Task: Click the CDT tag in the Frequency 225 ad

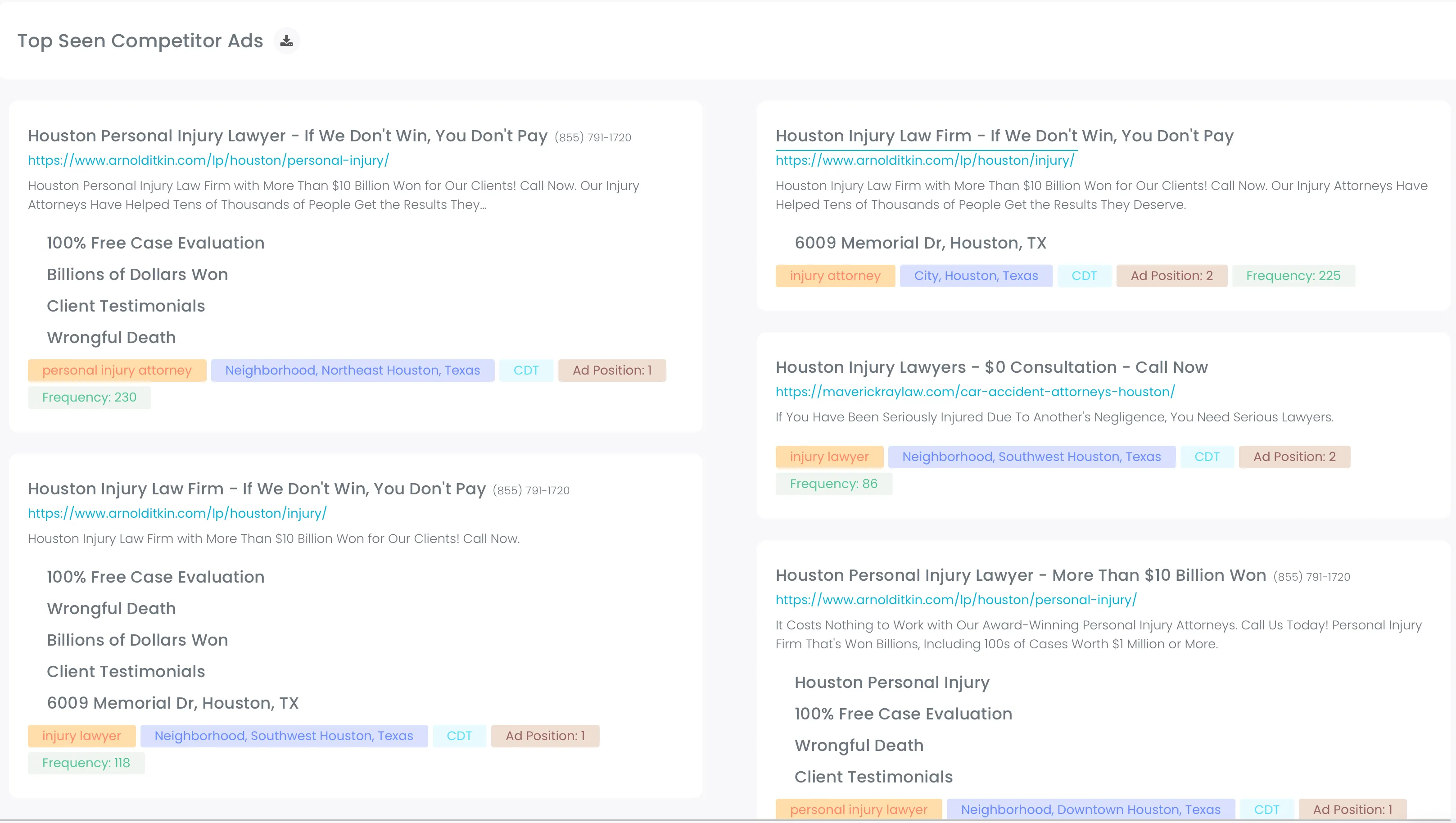Action: point(1084,276)
